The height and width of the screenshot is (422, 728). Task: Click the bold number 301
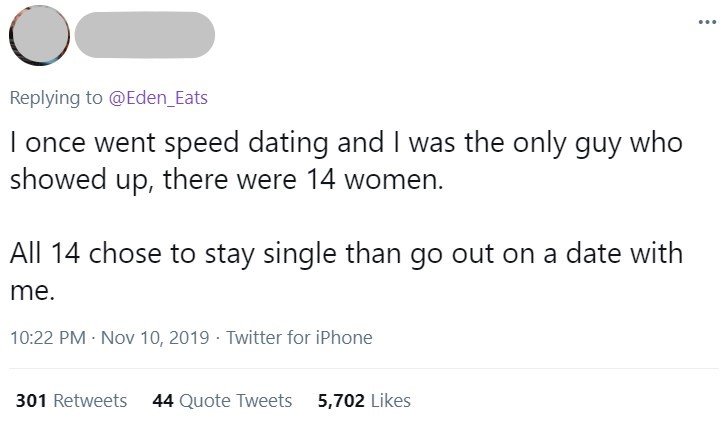(33, 400)
